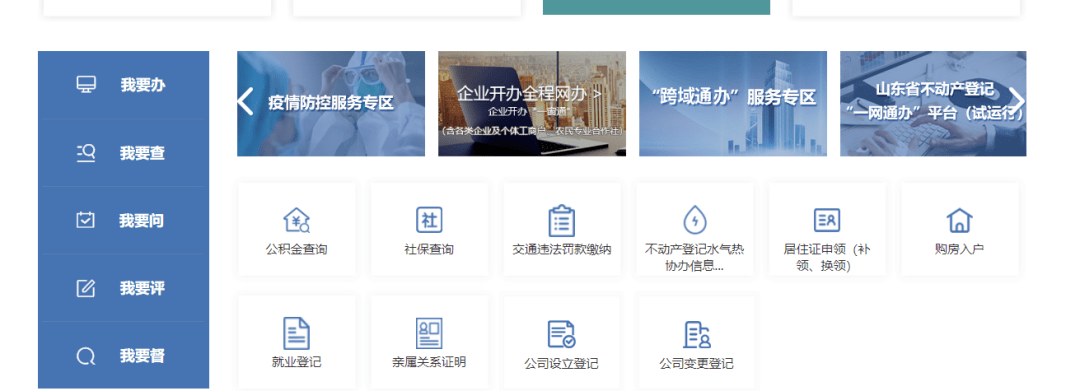Click the 居住证申领 ID card icon

[x=827, y=220]
